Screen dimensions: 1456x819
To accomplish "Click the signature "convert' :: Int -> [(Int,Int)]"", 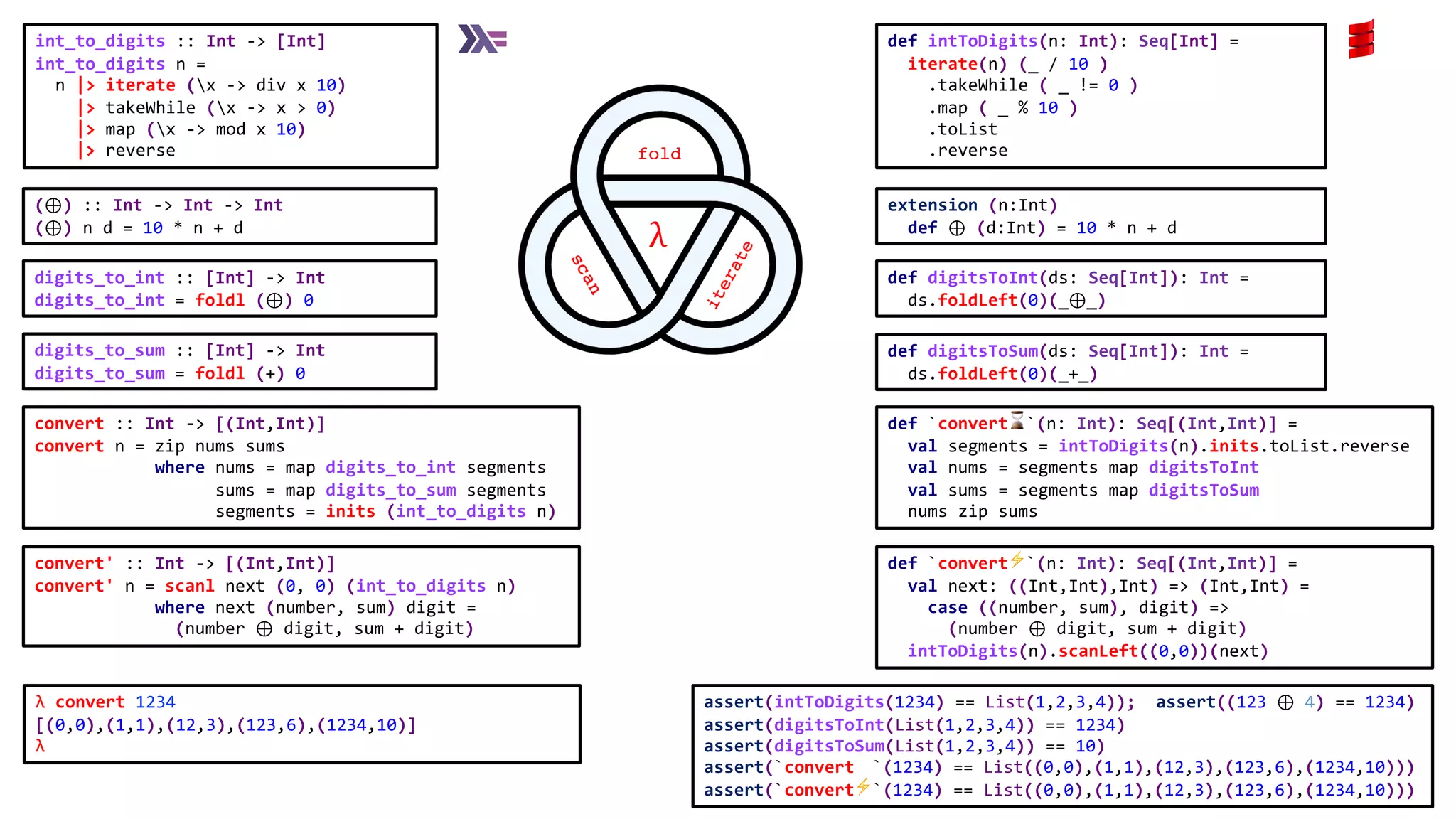I will click(x=185, y=564).
